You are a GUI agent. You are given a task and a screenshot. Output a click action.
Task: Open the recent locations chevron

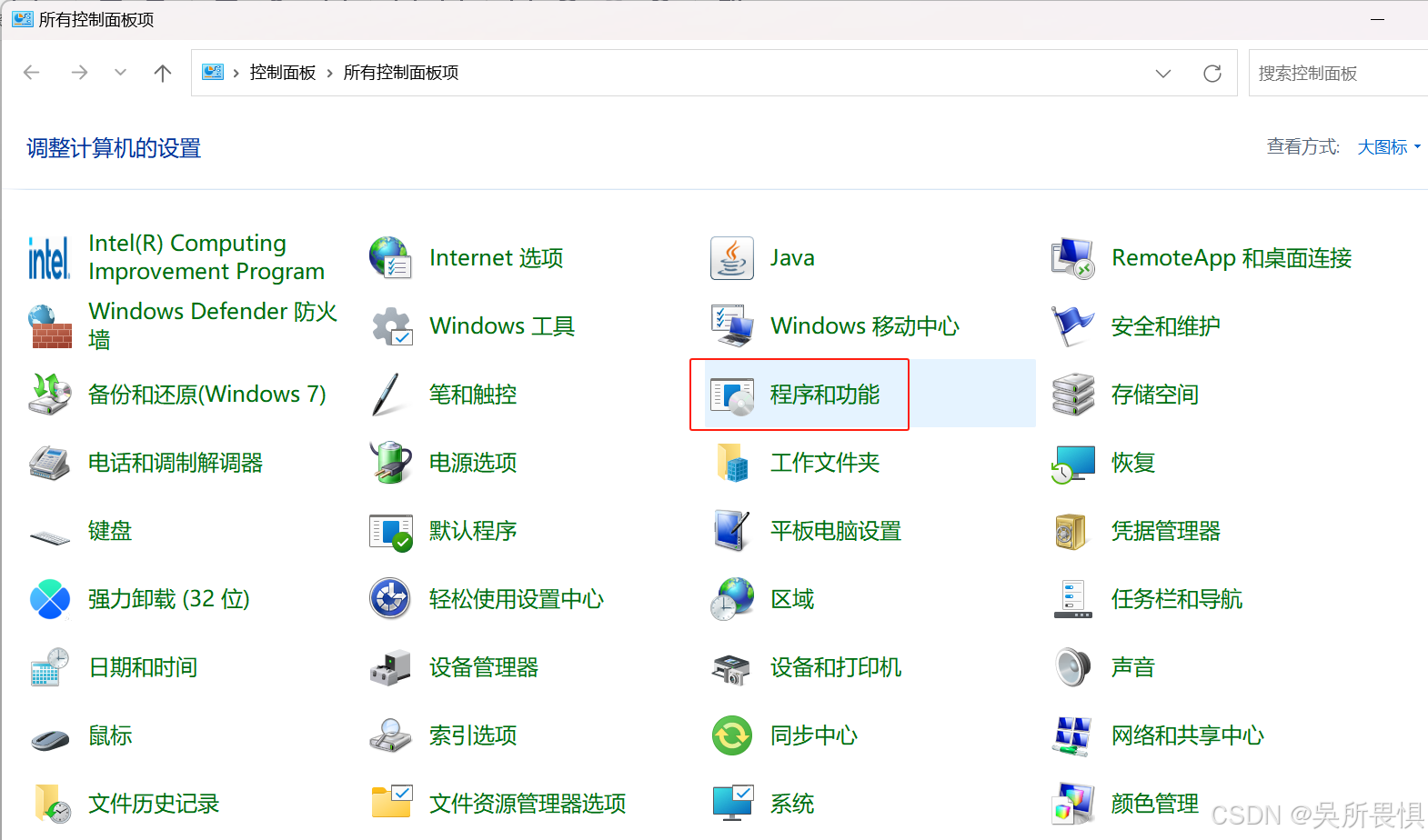click(x=120, y=73)
